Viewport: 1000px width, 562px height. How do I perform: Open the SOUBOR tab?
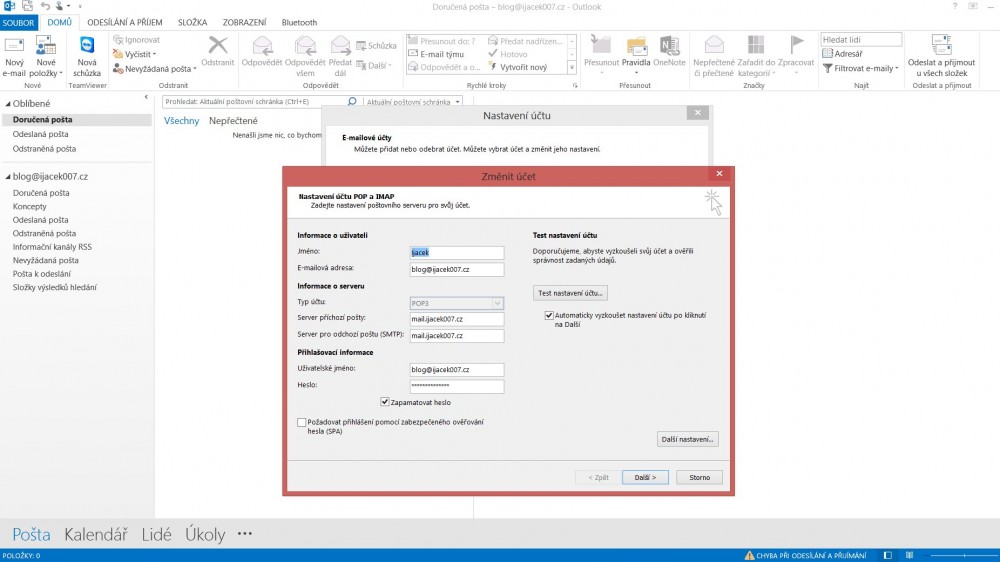tap(19, 22)
